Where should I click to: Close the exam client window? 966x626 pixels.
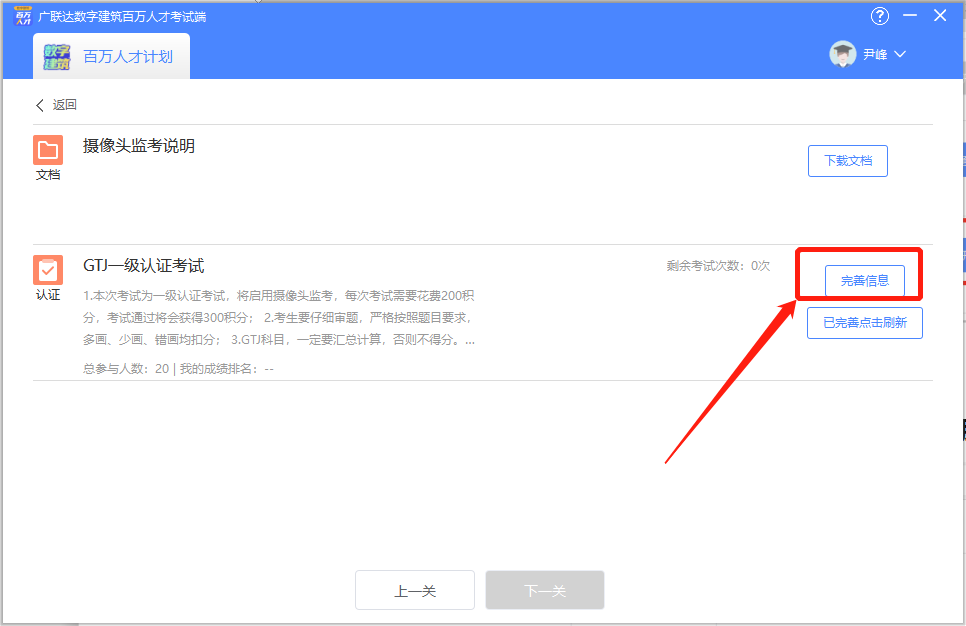(940, 15)
